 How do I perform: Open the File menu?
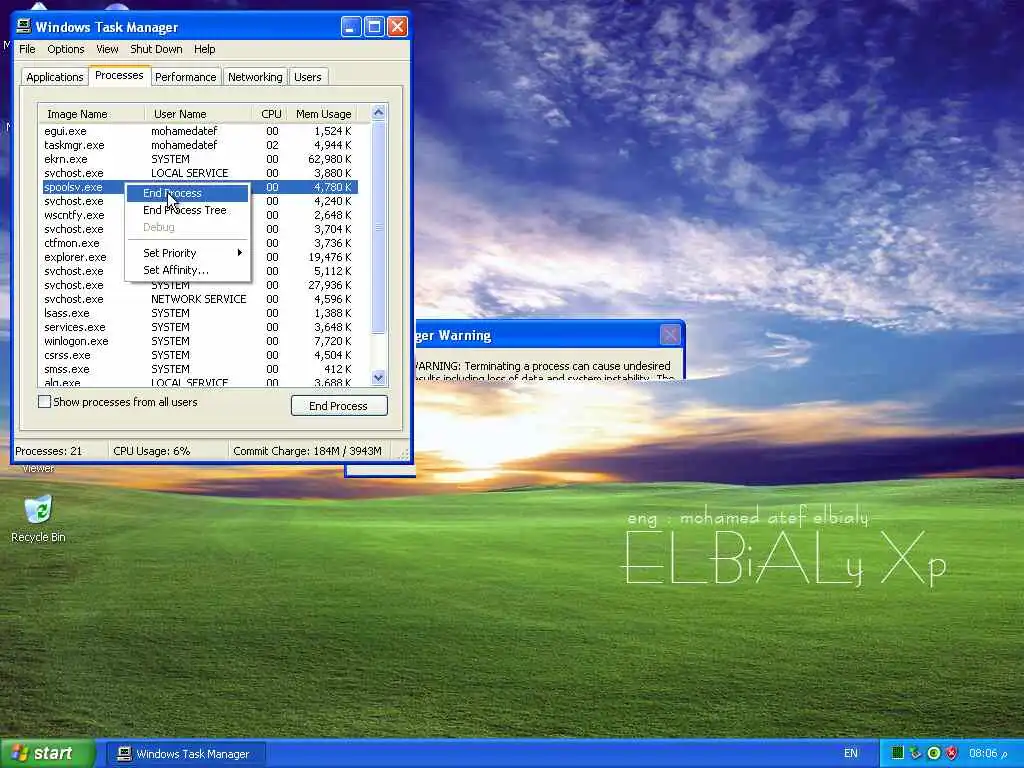(27, 49)
